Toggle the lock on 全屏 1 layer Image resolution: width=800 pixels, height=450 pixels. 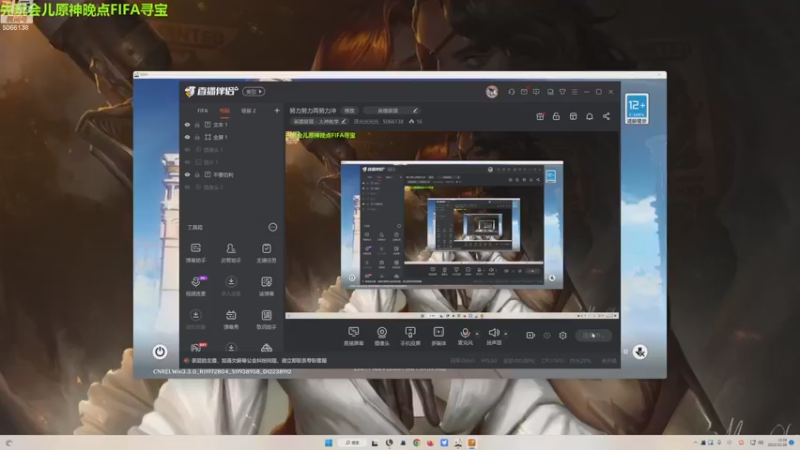pyautogui.click(x=197, y=137)
